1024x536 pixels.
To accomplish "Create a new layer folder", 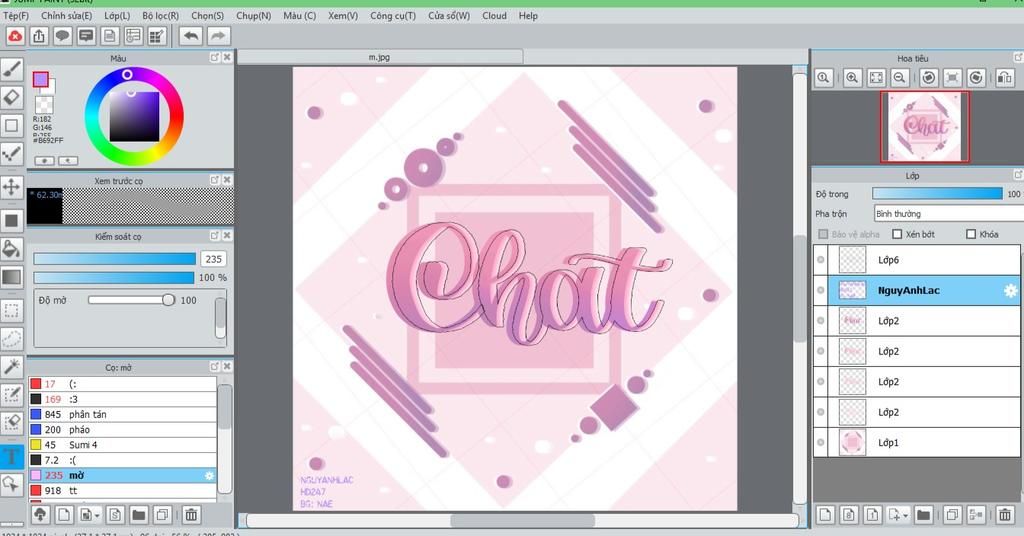I will (x=923, y=515).
